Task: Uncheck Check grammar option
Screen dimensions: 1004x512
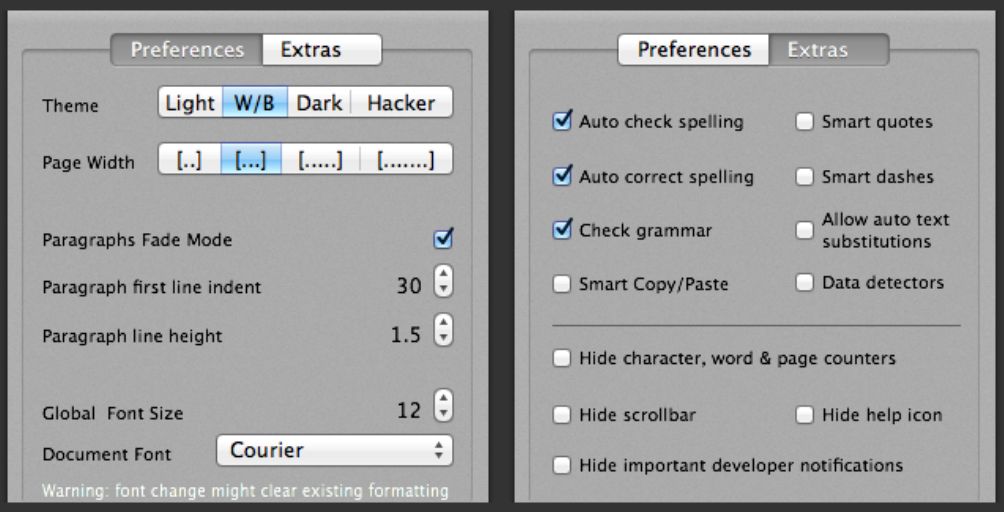Action: (562, 230)
